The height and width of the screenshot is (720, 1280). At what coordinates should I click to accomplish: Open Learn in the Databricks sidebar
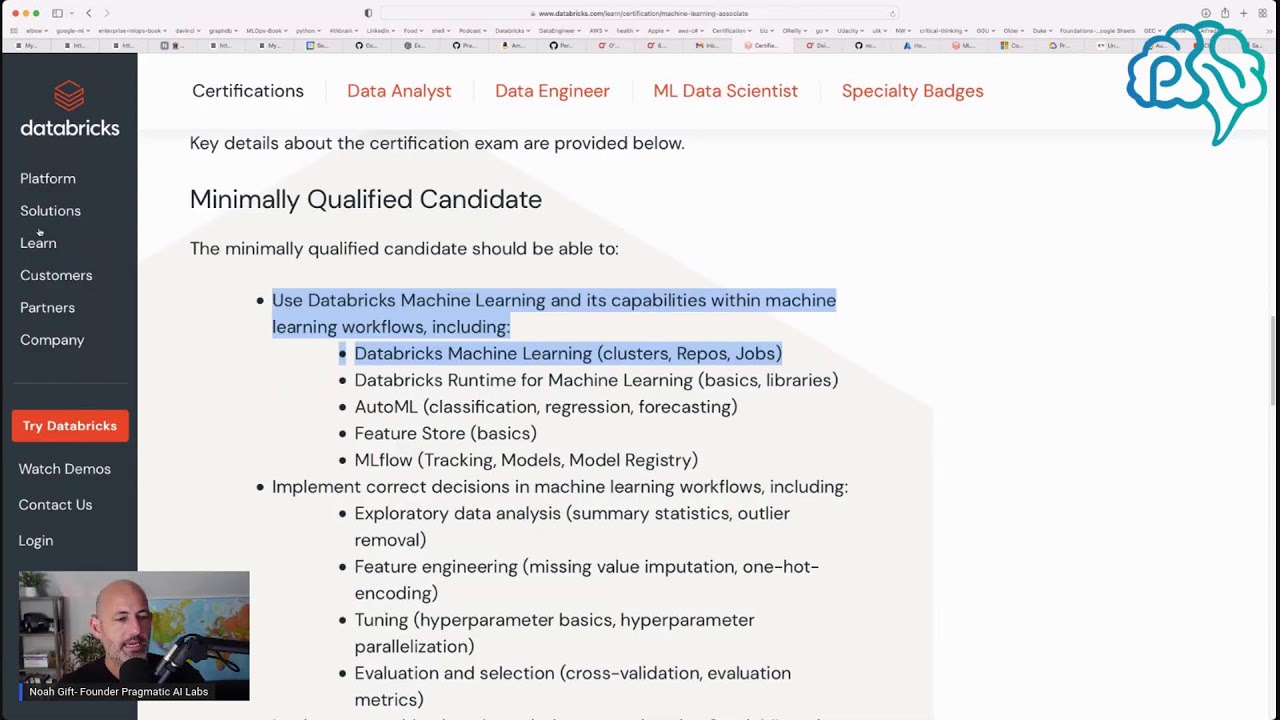(x=38, y=243)
